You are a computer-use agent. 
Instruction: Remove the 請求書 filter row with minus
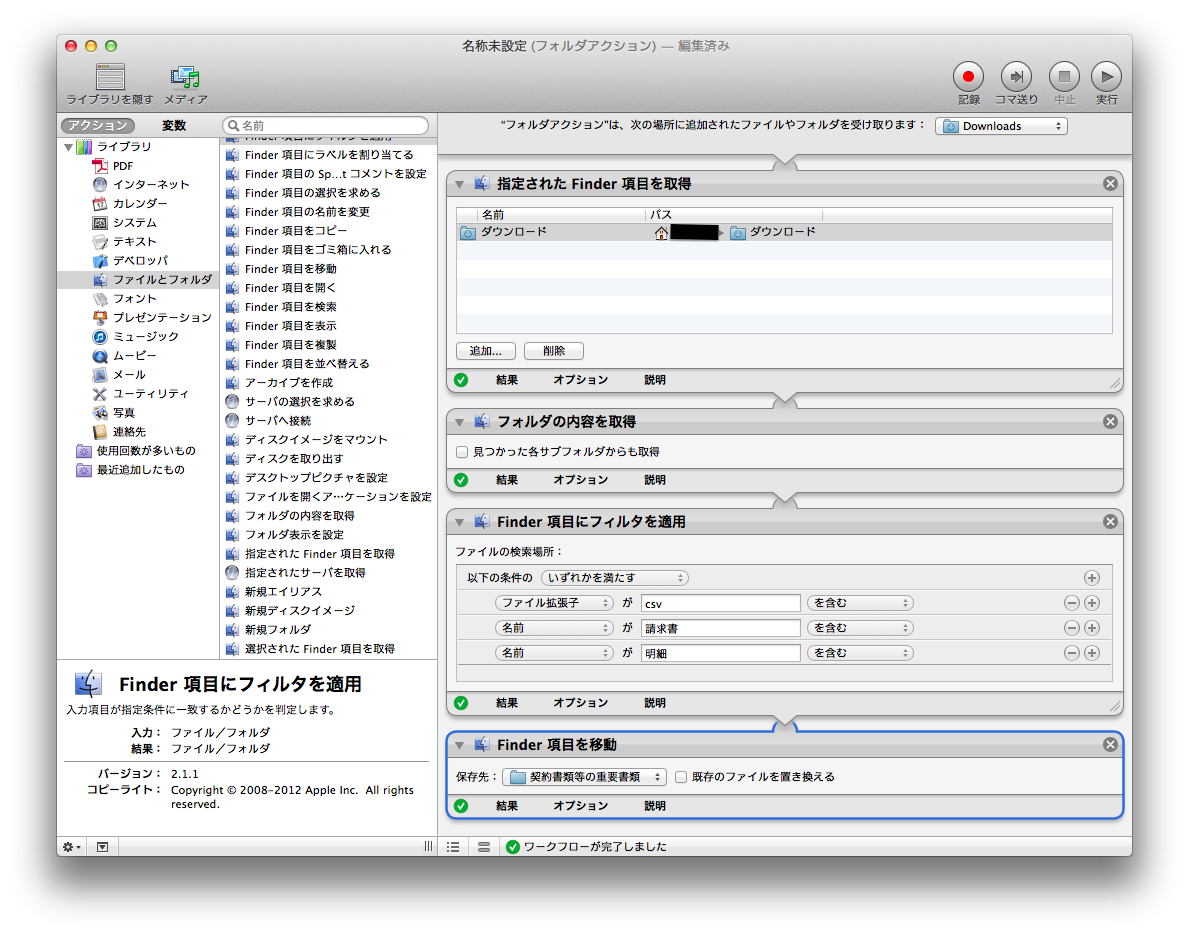coord(1072,628)
